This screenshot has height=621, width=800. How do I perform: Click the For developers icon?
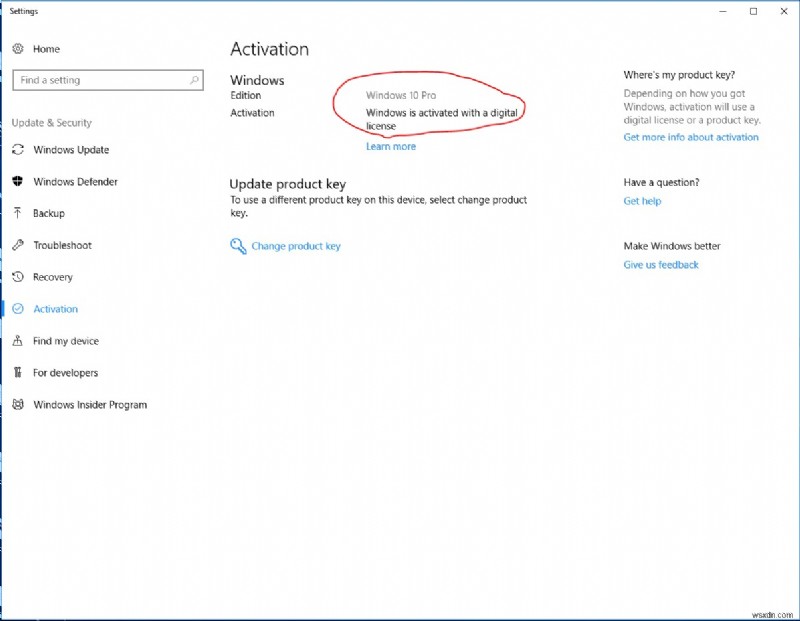click(x=18, y=373)
